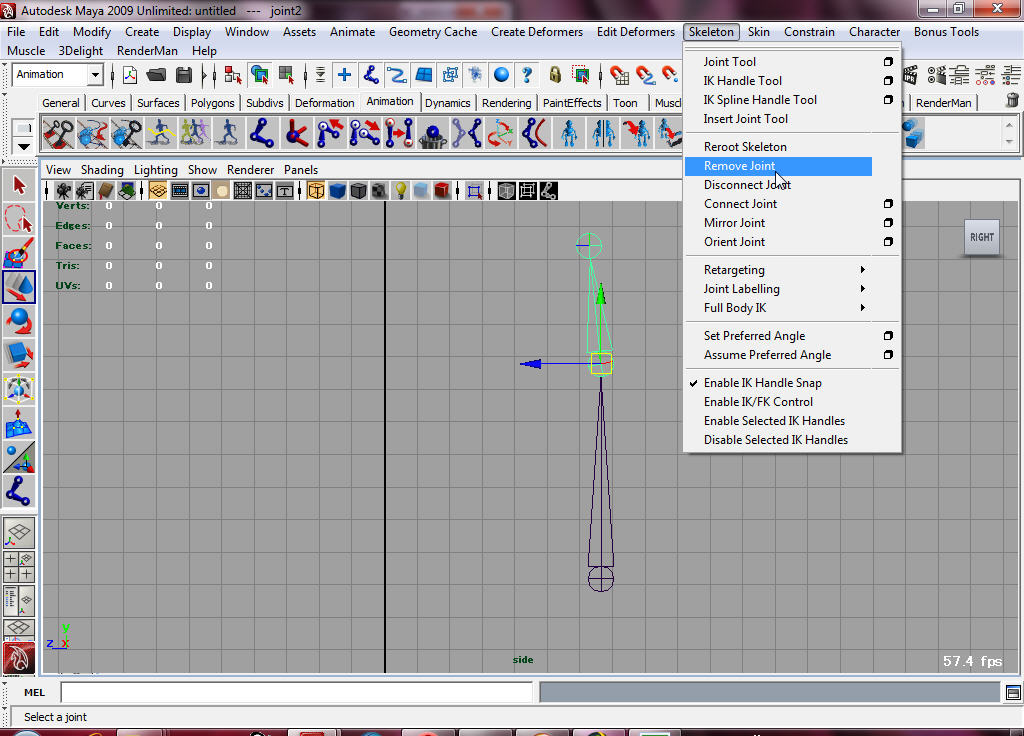Select the Move tool in toolbox
Image resolution: width=1024 pixels, height=736 pixels.
pyautogui.click(x=19, y=287)
